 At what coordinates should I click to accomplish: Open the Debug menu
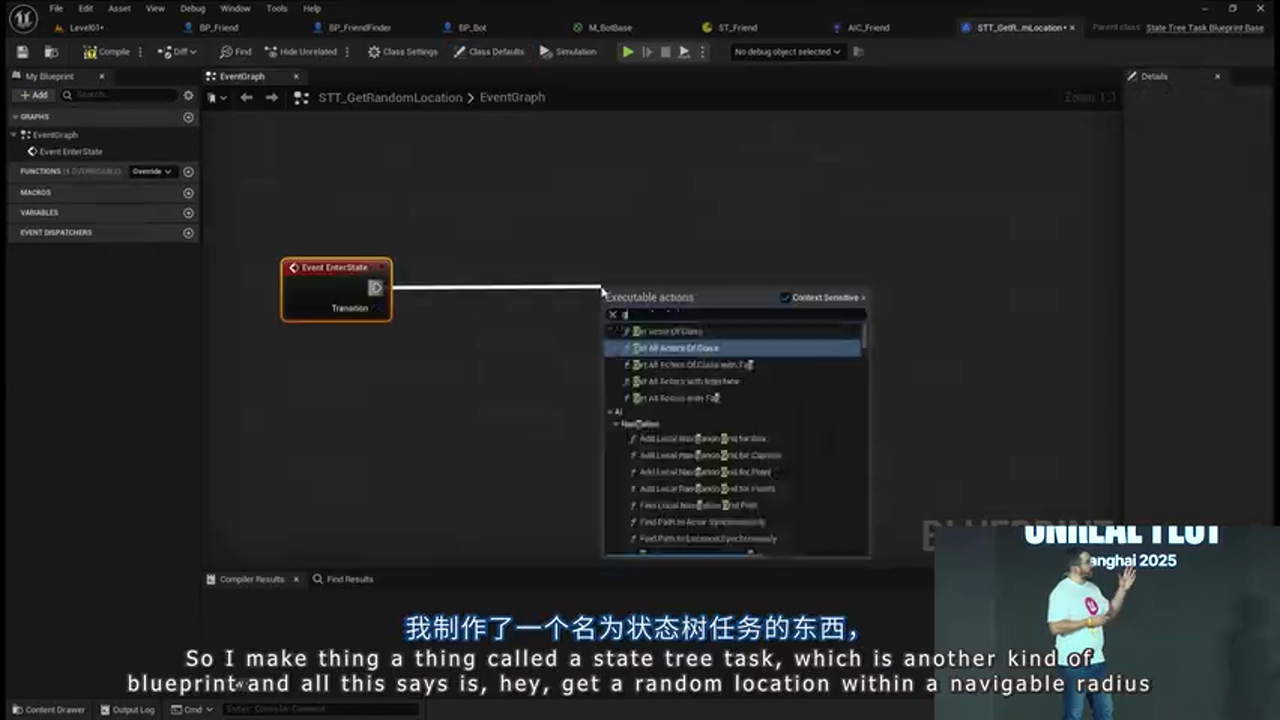coord(192,8)
